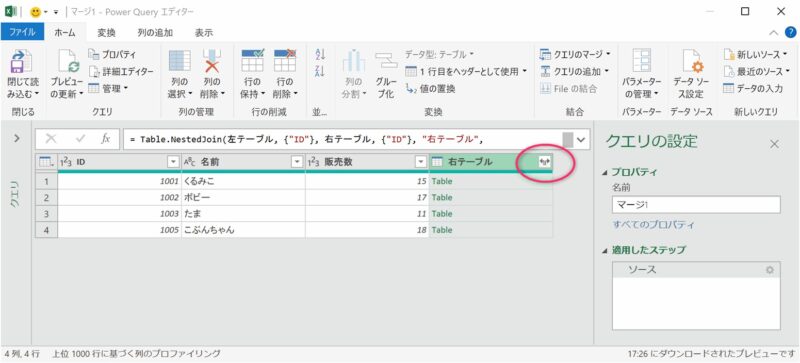This screenshot has height=363, width=800.
Task: Open Merge Queries (クエリのマージ) dropdown
Action: tap(576, 54)
